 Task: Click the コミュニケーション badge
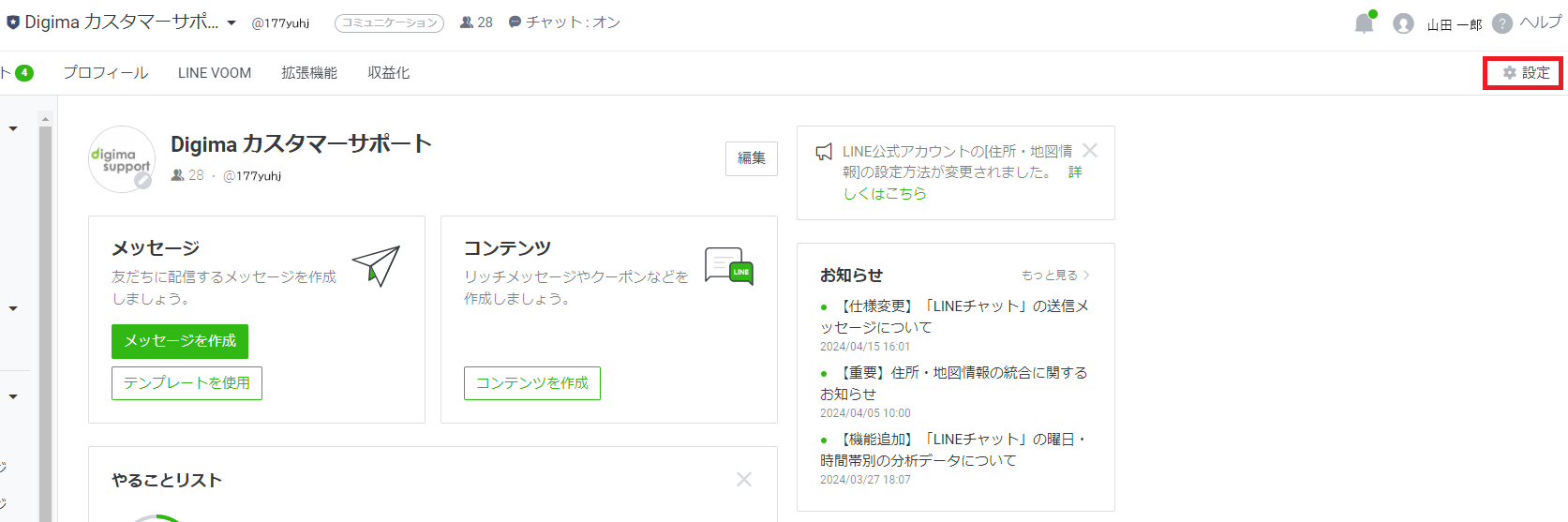pyautogui.click(x=389, y=23)
